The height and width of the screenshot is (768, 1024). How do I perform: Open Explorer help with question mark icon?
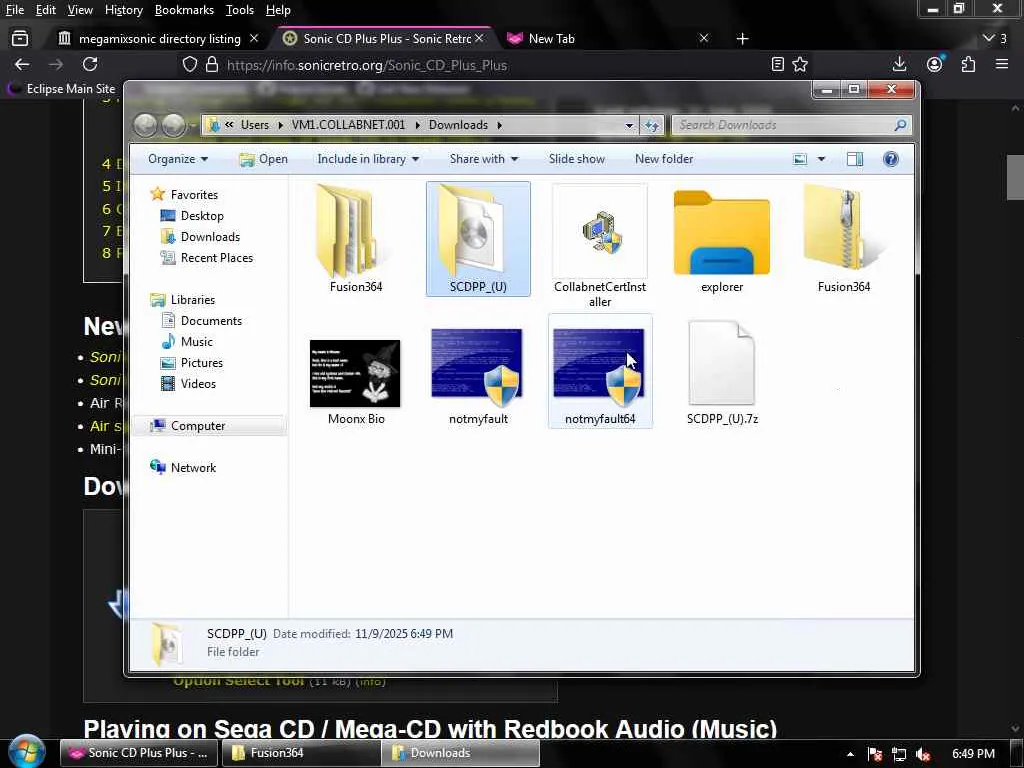pos(891,159)
